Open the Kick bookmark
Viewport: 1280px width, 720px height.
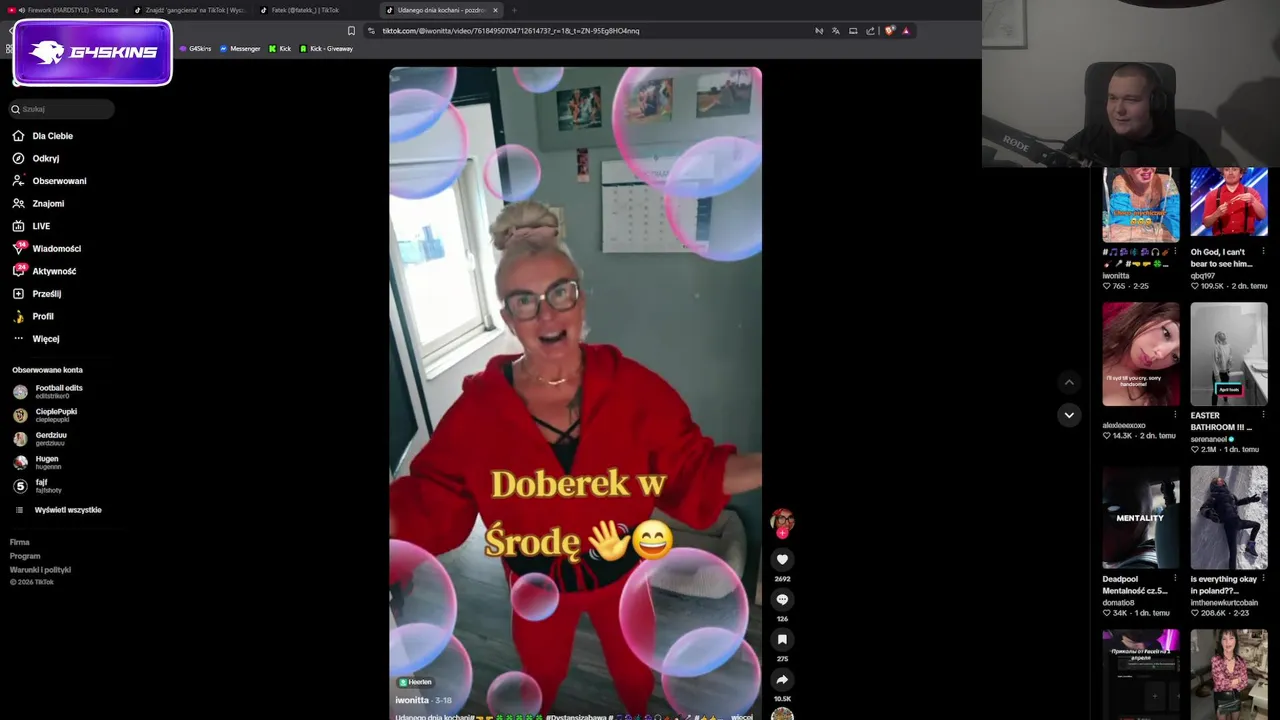(280, 49)
